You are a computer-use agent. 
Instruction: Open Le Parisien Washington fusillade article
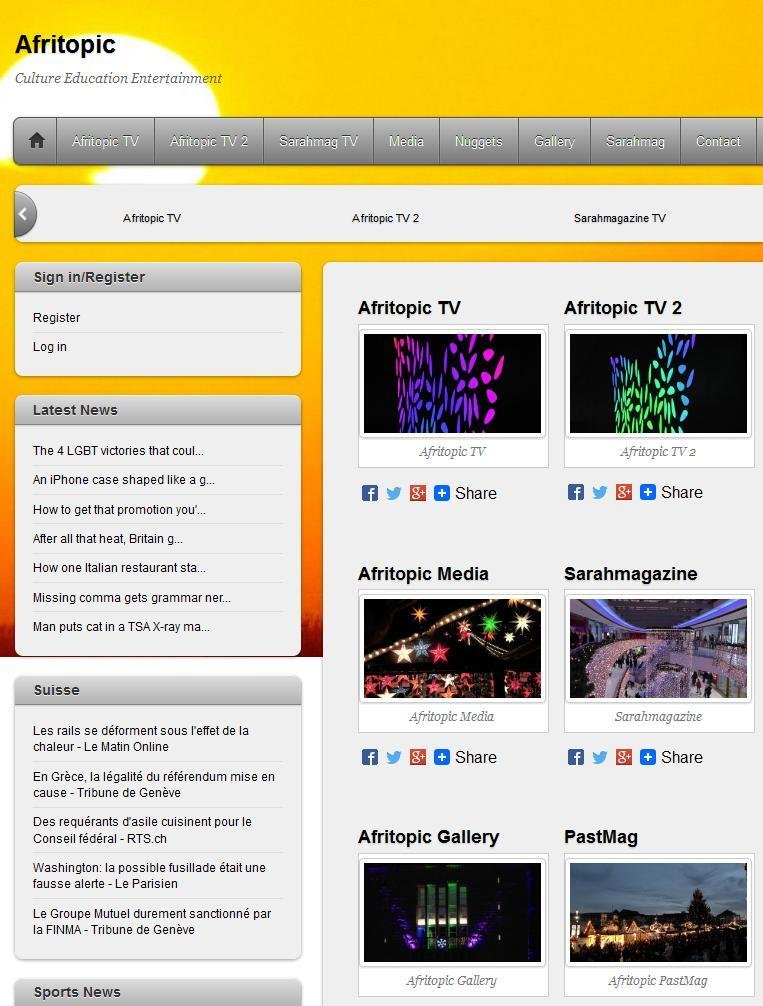click(150, 875)
